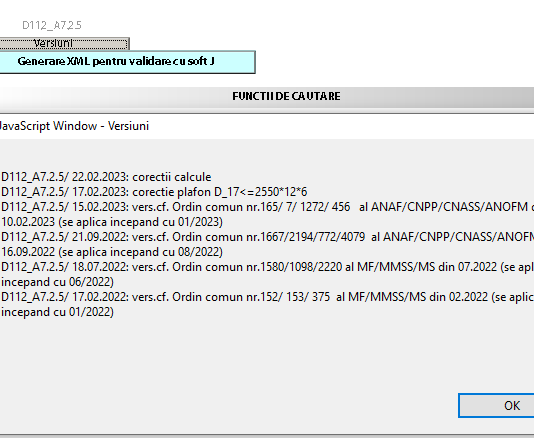Click text 'incepand cu 06/2022)'
This screenshot has width=534, height=438.
click(57, 282)
